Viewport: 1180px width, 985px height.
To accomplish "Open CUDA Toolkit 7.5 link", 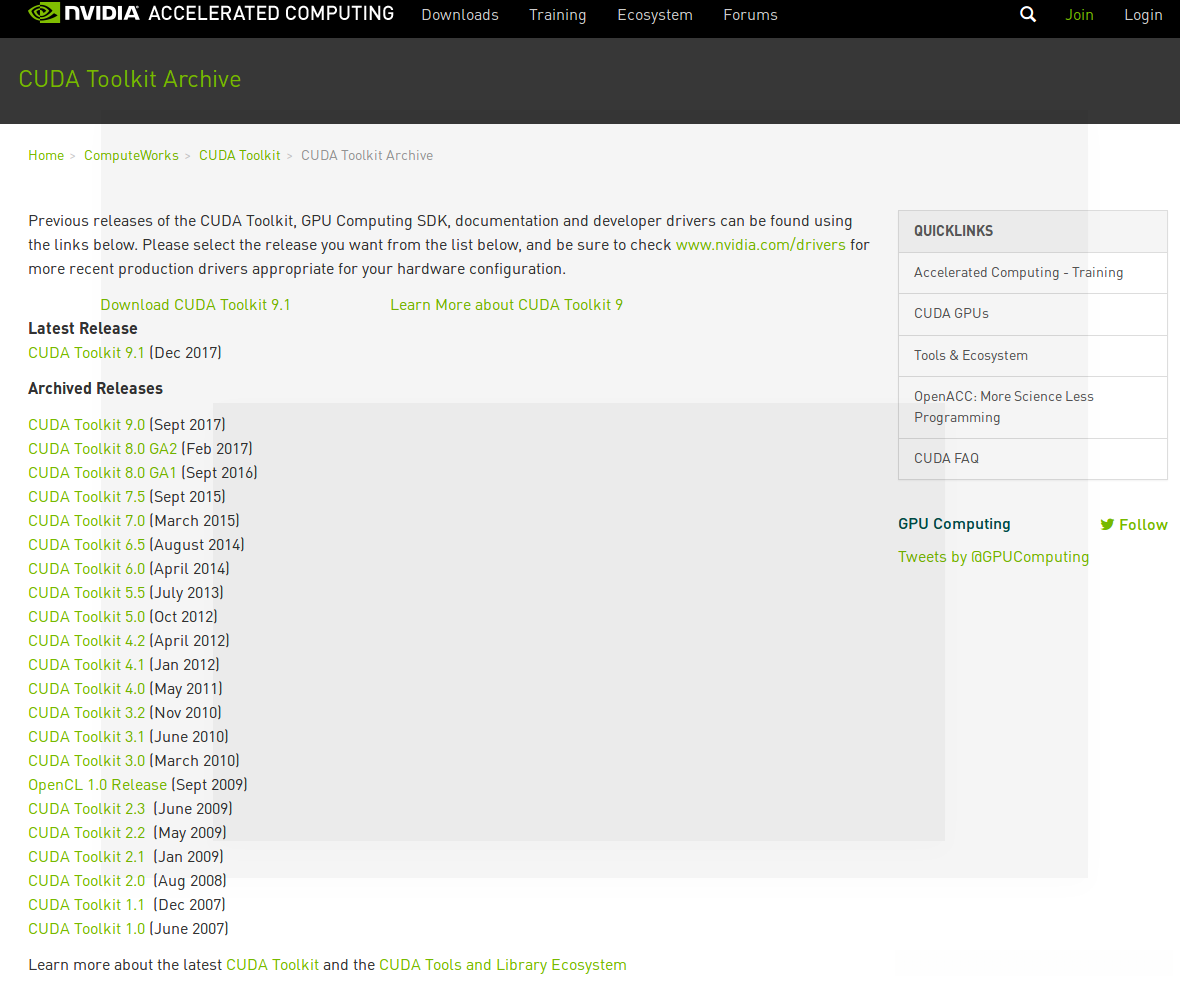I will pyautogui.click(x=87, y=497).
